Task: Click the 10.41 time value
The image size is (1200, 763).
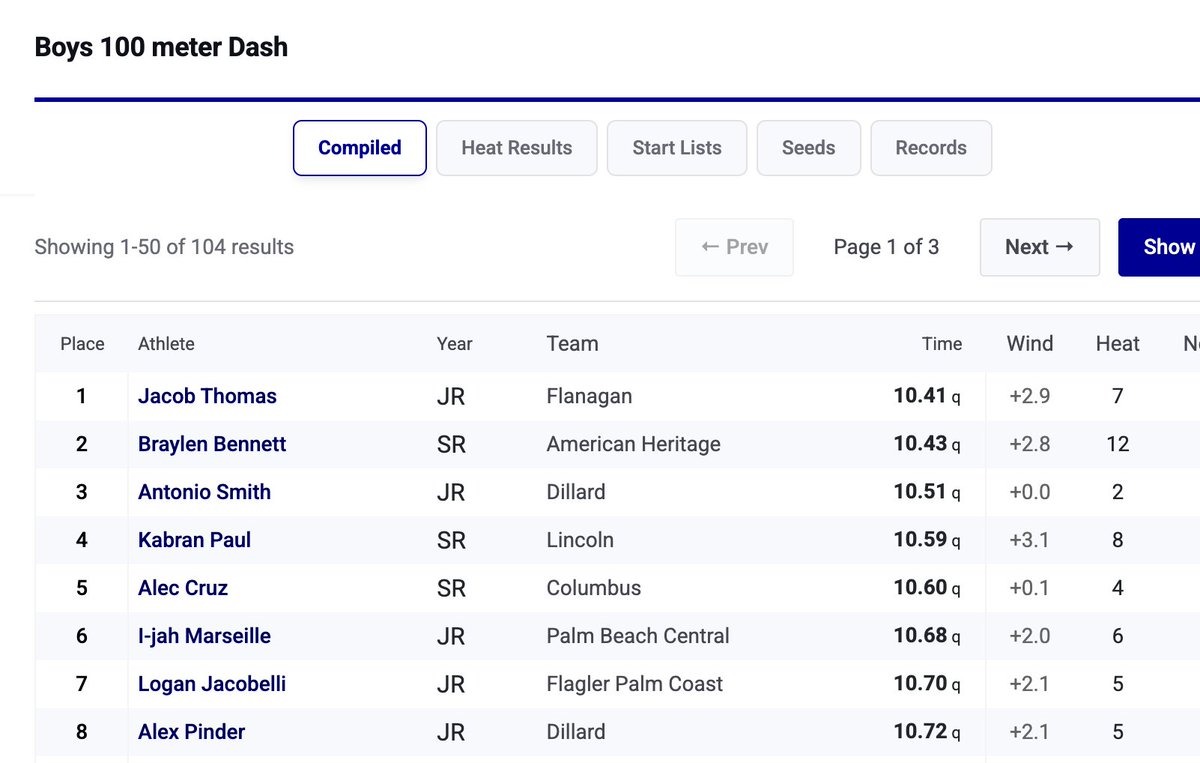Action: coord(920,396)
